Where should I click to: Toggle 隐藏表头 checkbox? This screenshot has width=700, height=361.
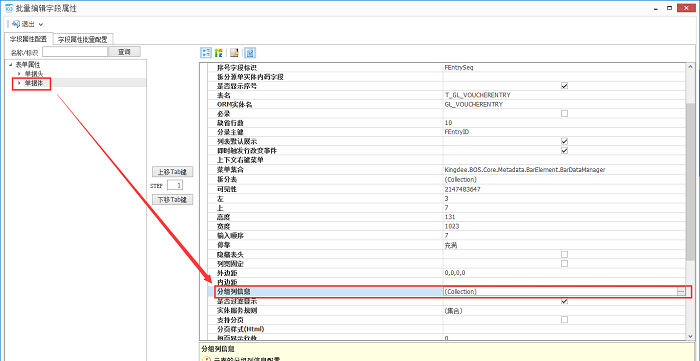564,254
